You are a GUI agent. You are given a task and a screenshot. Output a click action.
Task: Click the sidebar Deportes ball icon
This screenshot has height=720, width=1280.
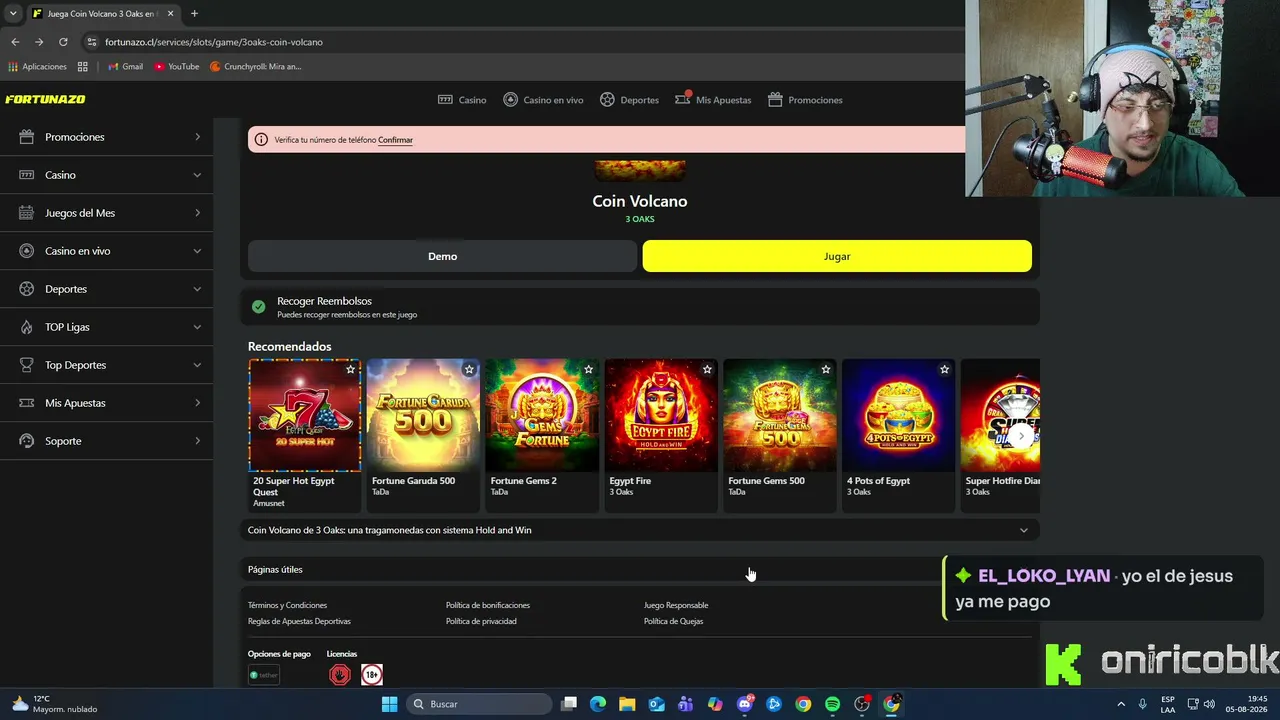(26, 289)
